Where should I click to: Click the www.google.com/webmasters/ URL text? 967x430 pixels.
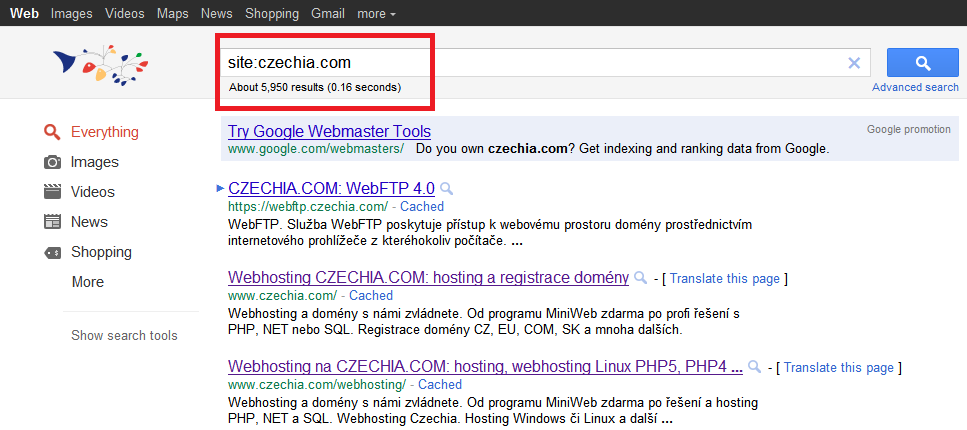tap(316, 149)
